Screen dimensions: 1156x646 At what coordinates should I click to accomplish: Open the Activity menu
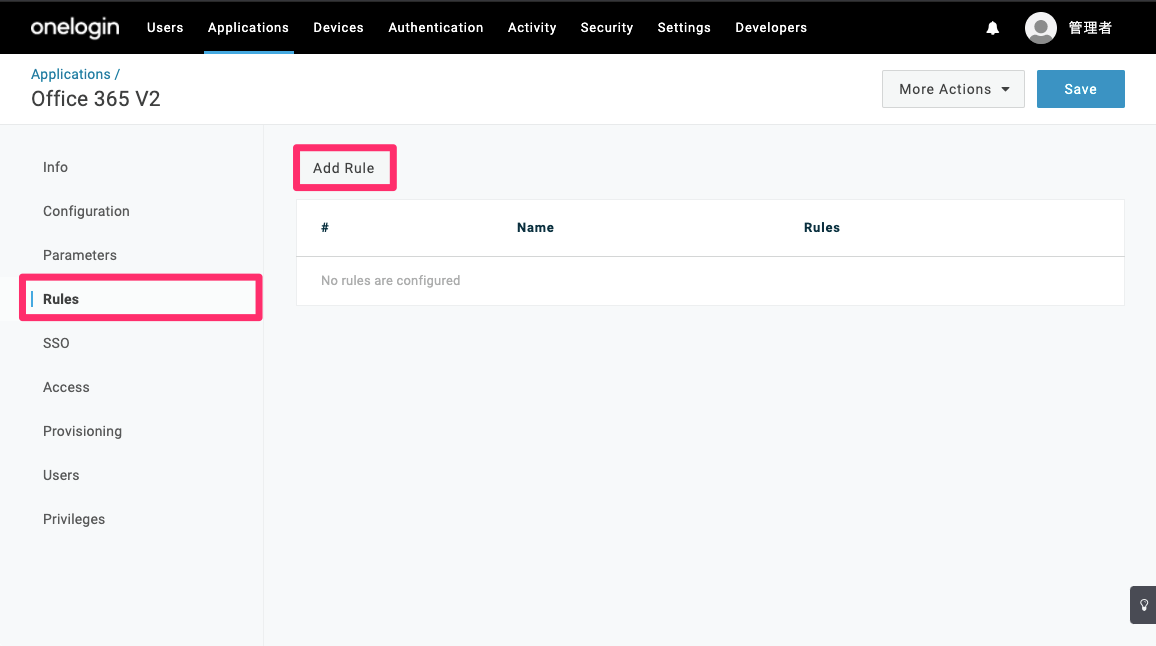532,27
